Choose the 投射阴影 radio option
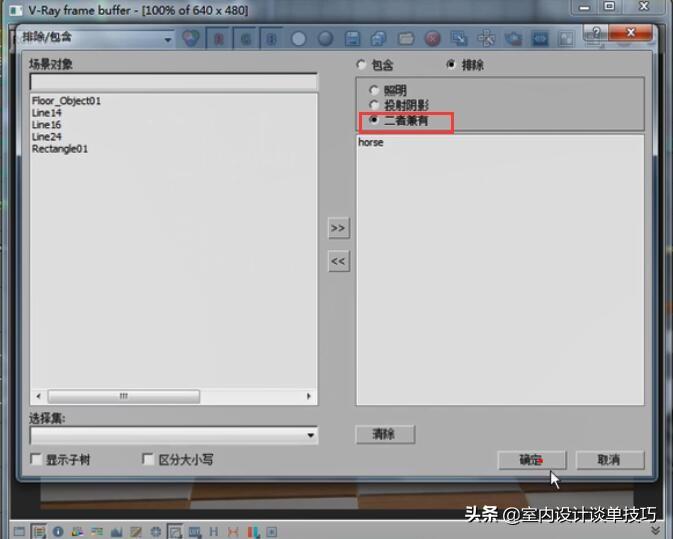Viewport: 673px width, 539px height. pyautogui.click(x=374, y=105)
